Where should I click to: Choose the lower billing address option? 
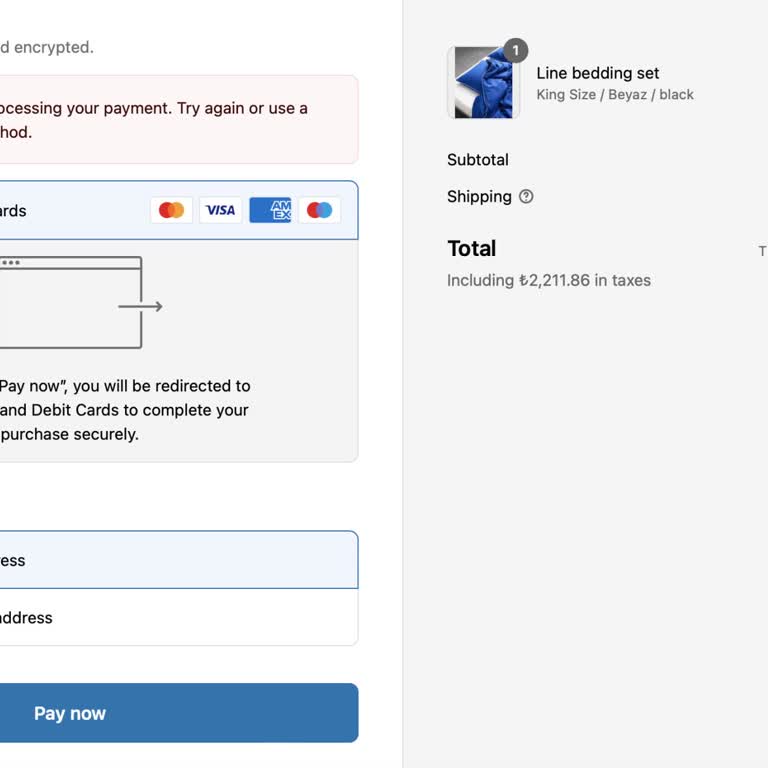[x=150, y=617]
